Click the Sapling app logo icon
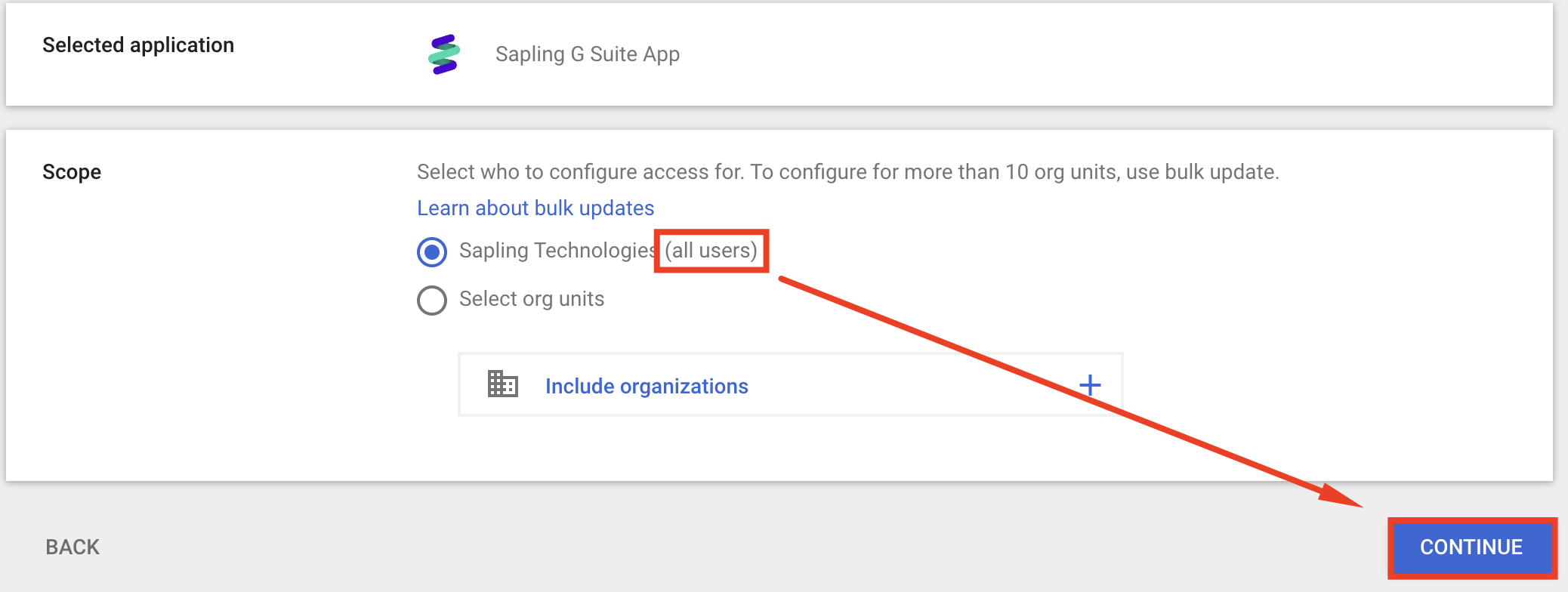 (x=444, y=54)
